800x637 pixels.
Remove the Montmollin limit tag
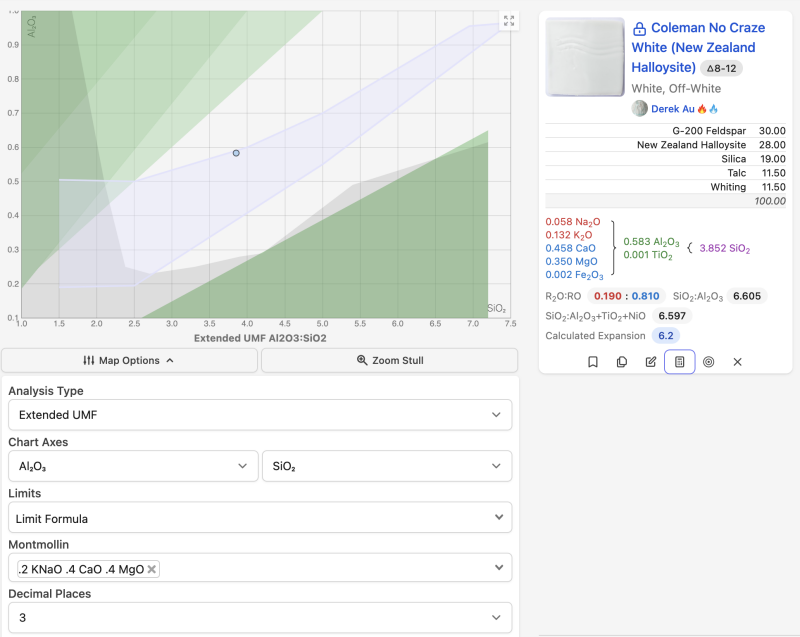click(x=152, y=569)
